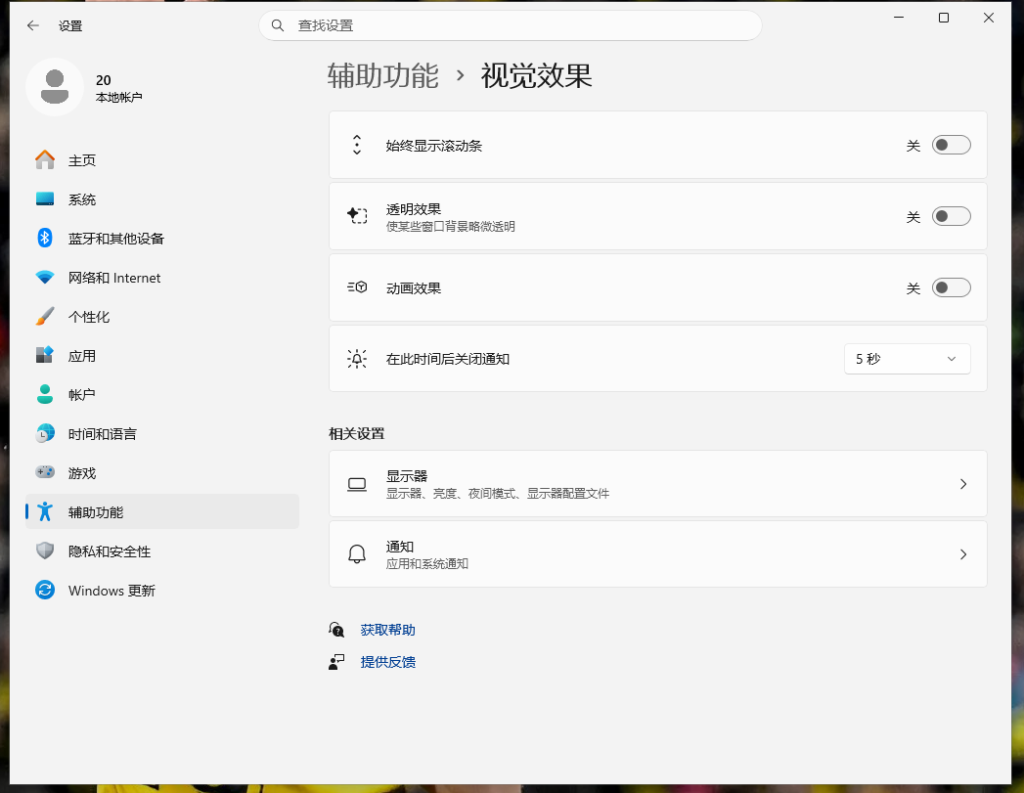Open the 应用 settings section
Viewport: 1024px width, 793px height.
[x=162, y=356]
